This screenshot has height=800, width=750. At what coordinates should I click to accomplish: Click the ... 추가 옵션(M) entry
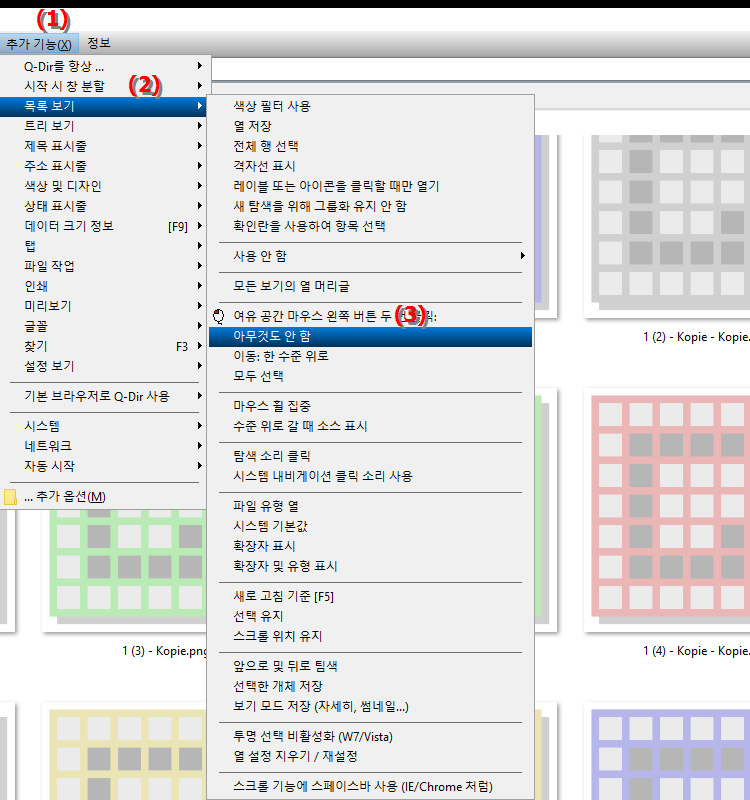(105, 496)
